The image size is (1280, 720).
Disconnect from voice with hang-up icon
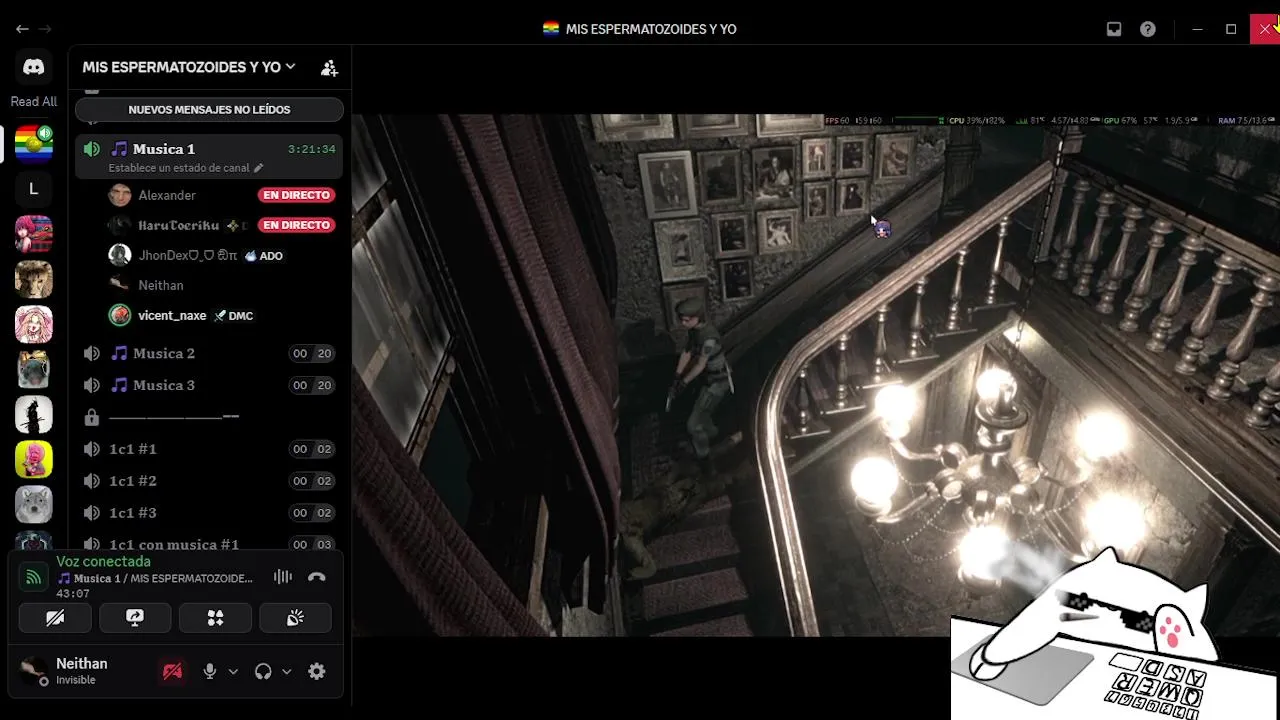pyautogui.click(x=317, y=577)
